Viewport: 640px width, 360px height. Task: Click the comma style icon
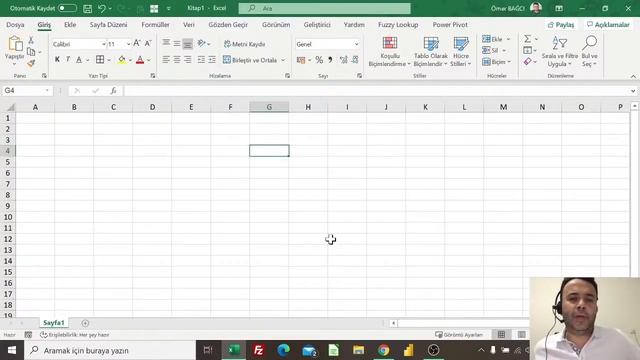(330, 60)
